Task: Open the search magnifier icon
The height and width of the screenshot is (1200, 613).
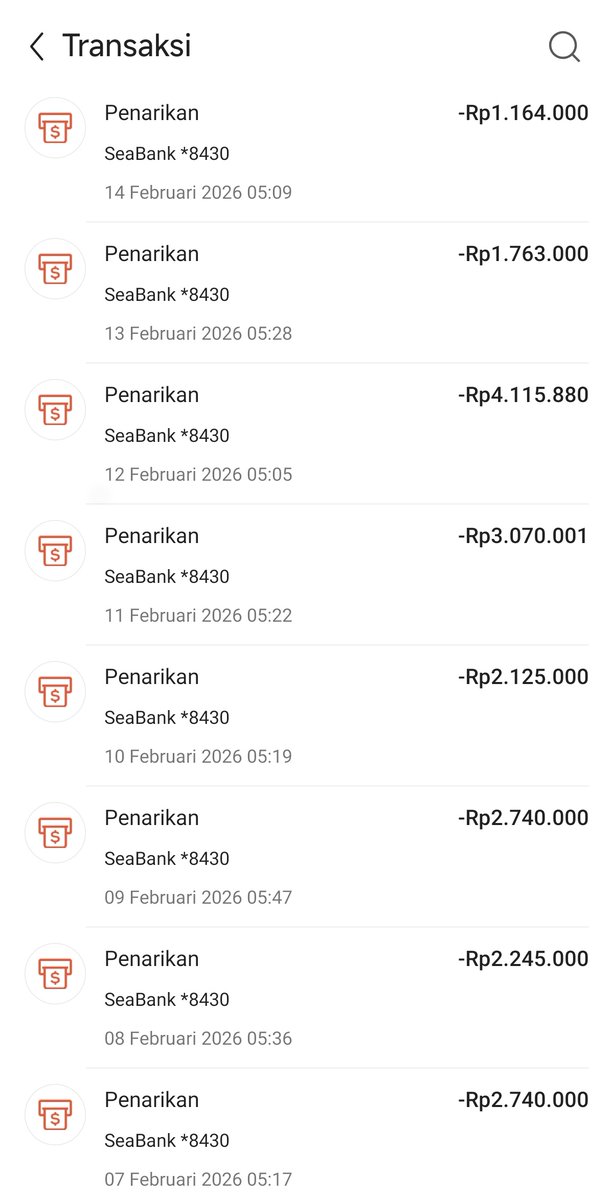Action: tap(564, 47)
